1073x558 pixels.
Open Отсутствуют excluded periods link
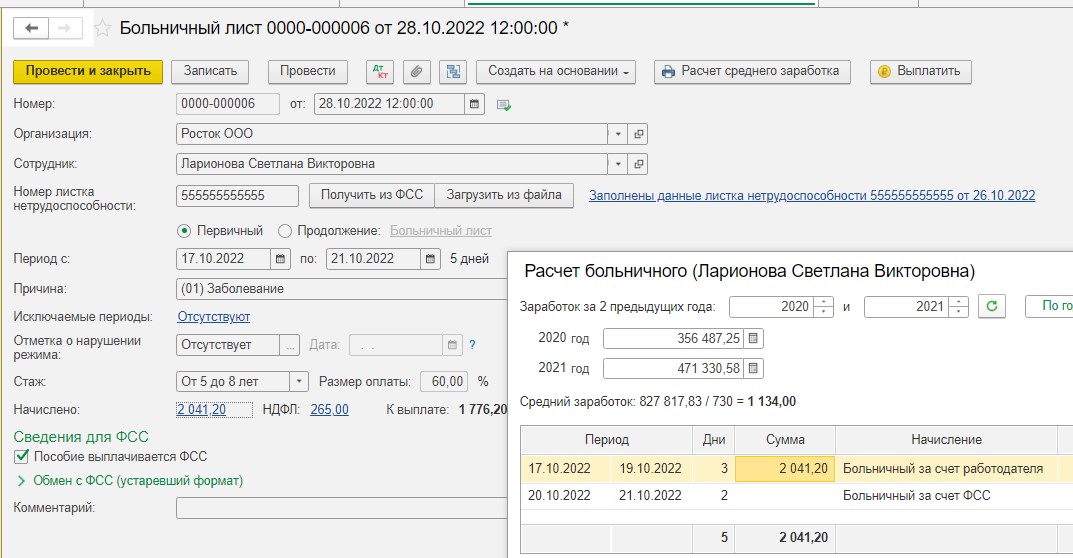214,316
